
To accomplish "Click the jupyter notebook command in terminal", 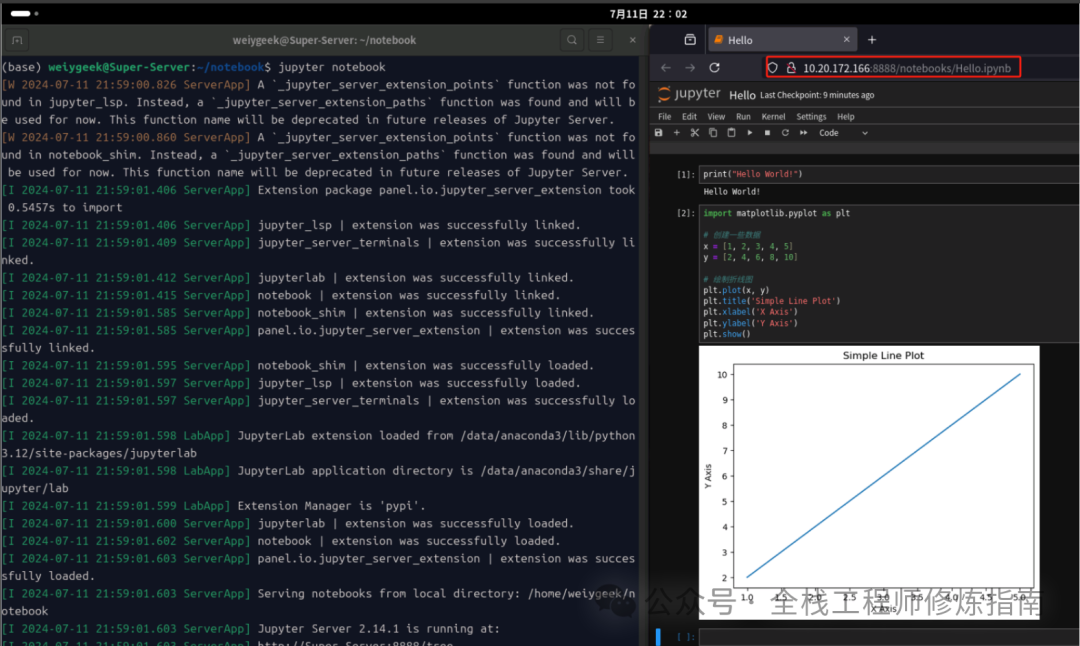I will (x=331, y=67).
